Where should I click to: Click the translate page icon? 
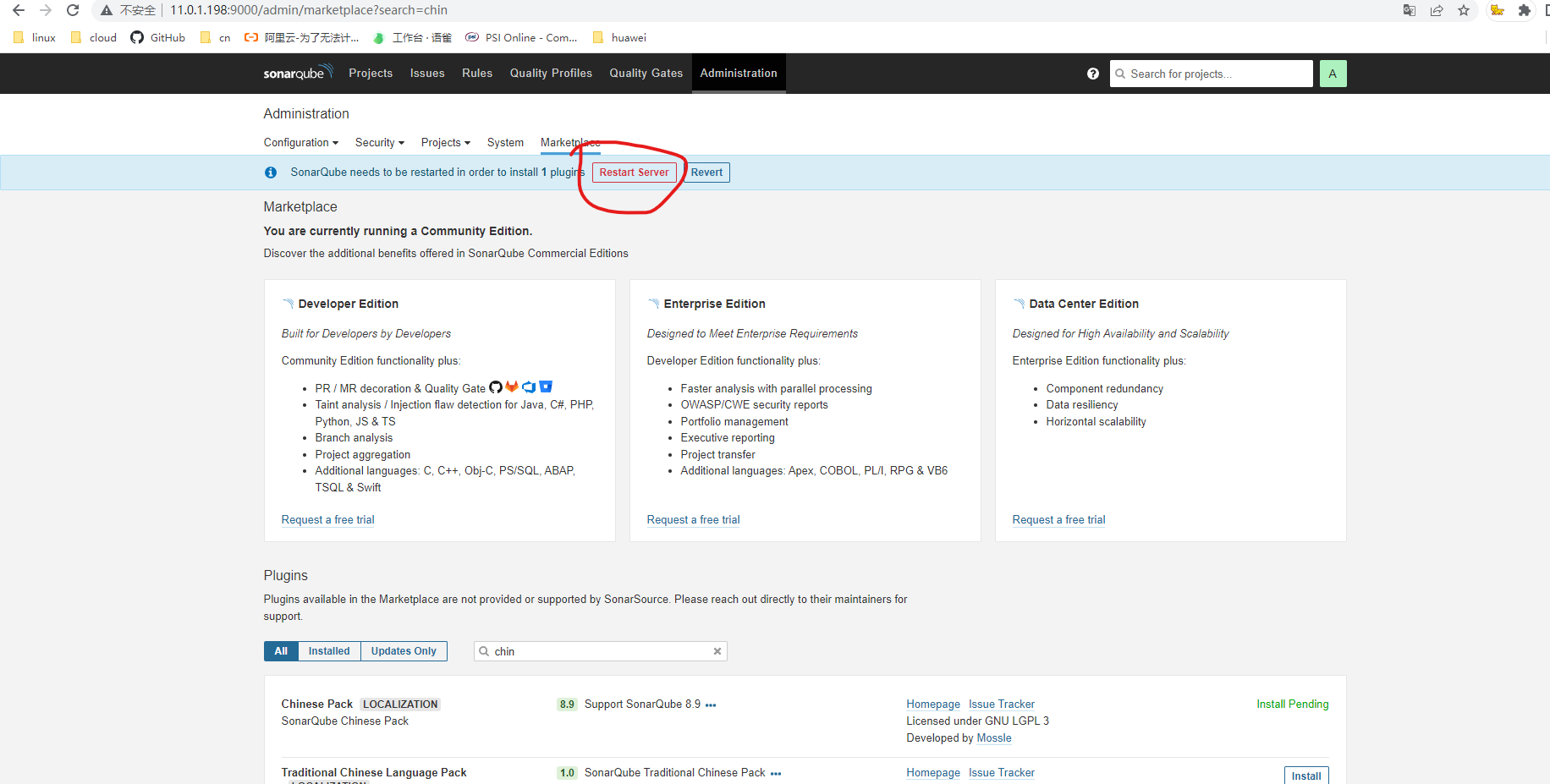1410,10
